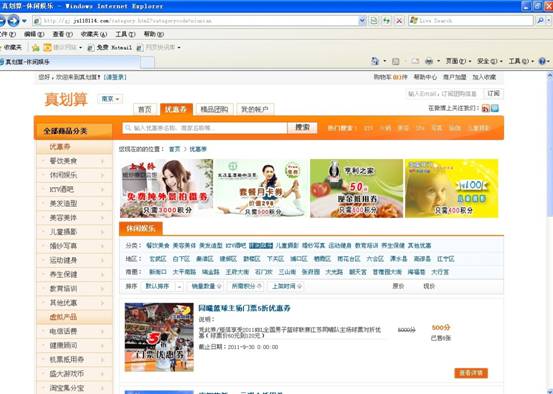Filter by 玄武区 district
Screen dimensions: 553x394
[x=158, y=259]
